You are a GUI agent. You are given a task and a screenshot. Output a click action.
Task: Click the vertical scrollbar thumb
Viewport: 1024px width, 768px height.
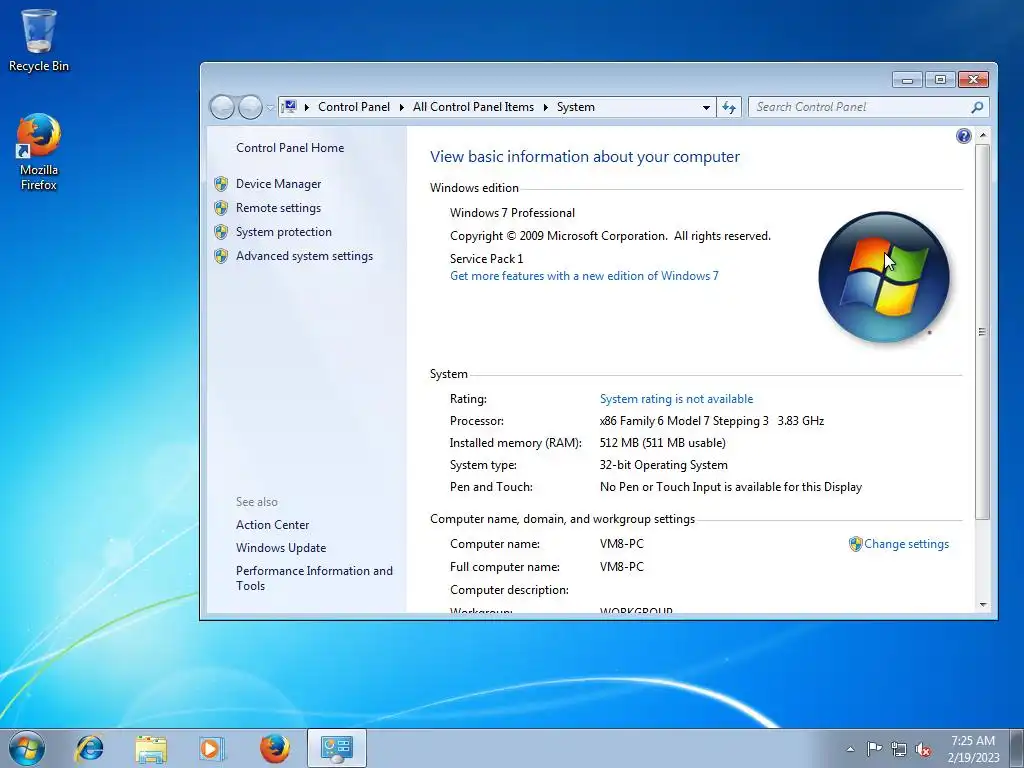(982, 332)
